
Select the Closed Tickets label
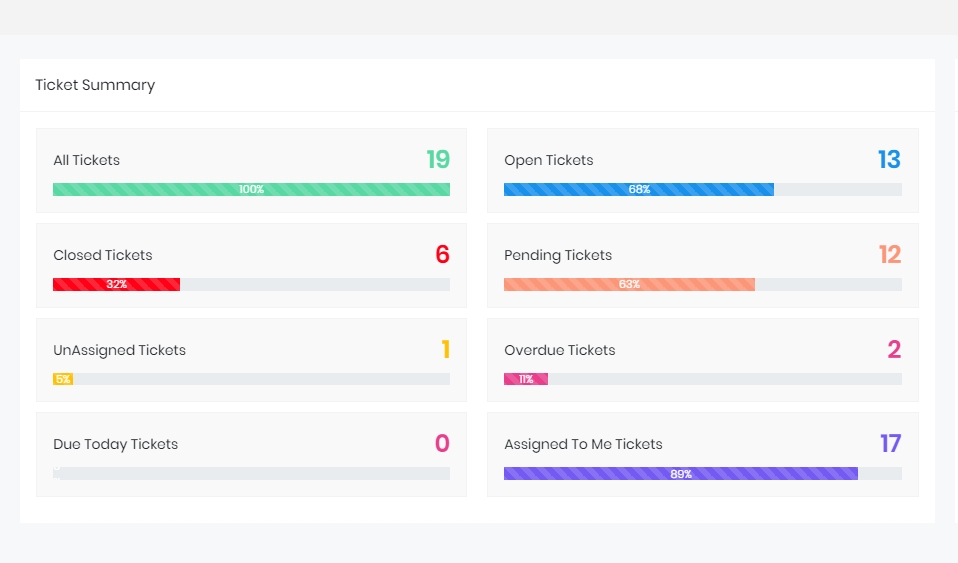pos(102,255)
